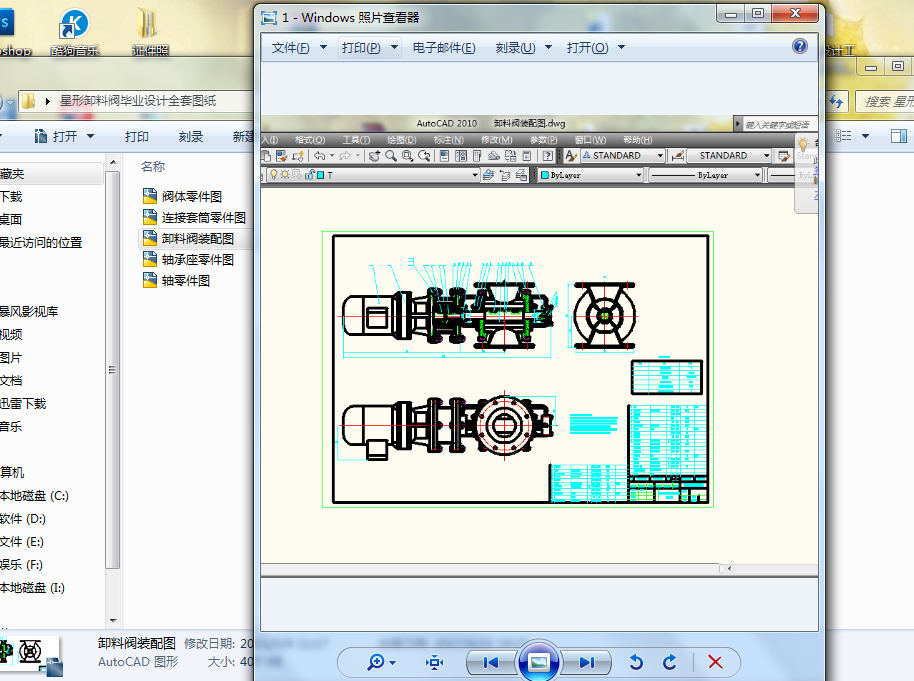
Task: Select 轴承座零件图 file in Explorer
Action: [x=198, y=259]
